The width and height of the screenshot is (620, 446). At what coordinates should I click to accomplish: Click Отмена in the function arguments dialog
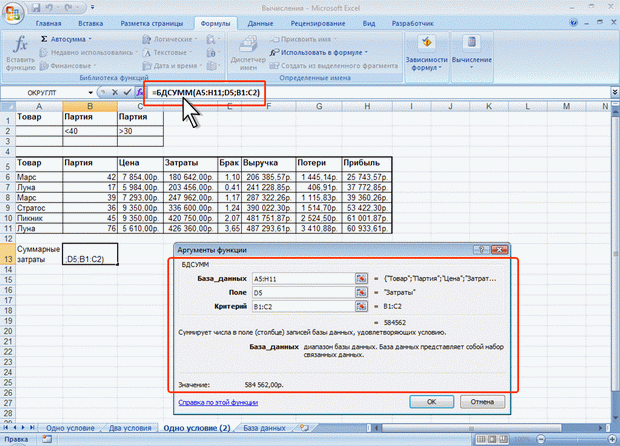482,402
